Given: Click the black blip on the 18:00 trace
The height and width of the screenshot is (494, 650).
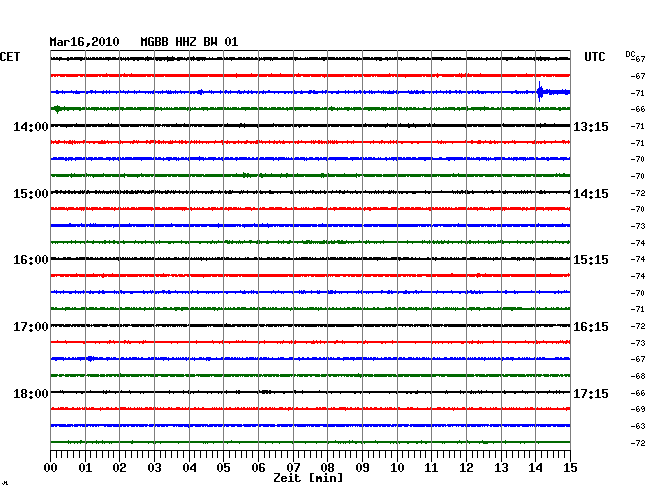Looking at the screenshot, I should coord(265,392).
